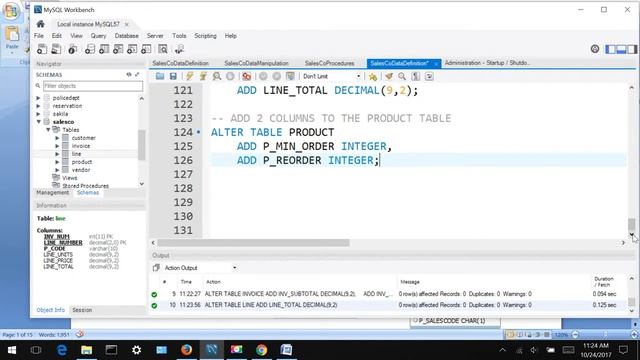The image size is (640, 360).
Task: Refresh the schemas list icon
Action: (129, 75)
